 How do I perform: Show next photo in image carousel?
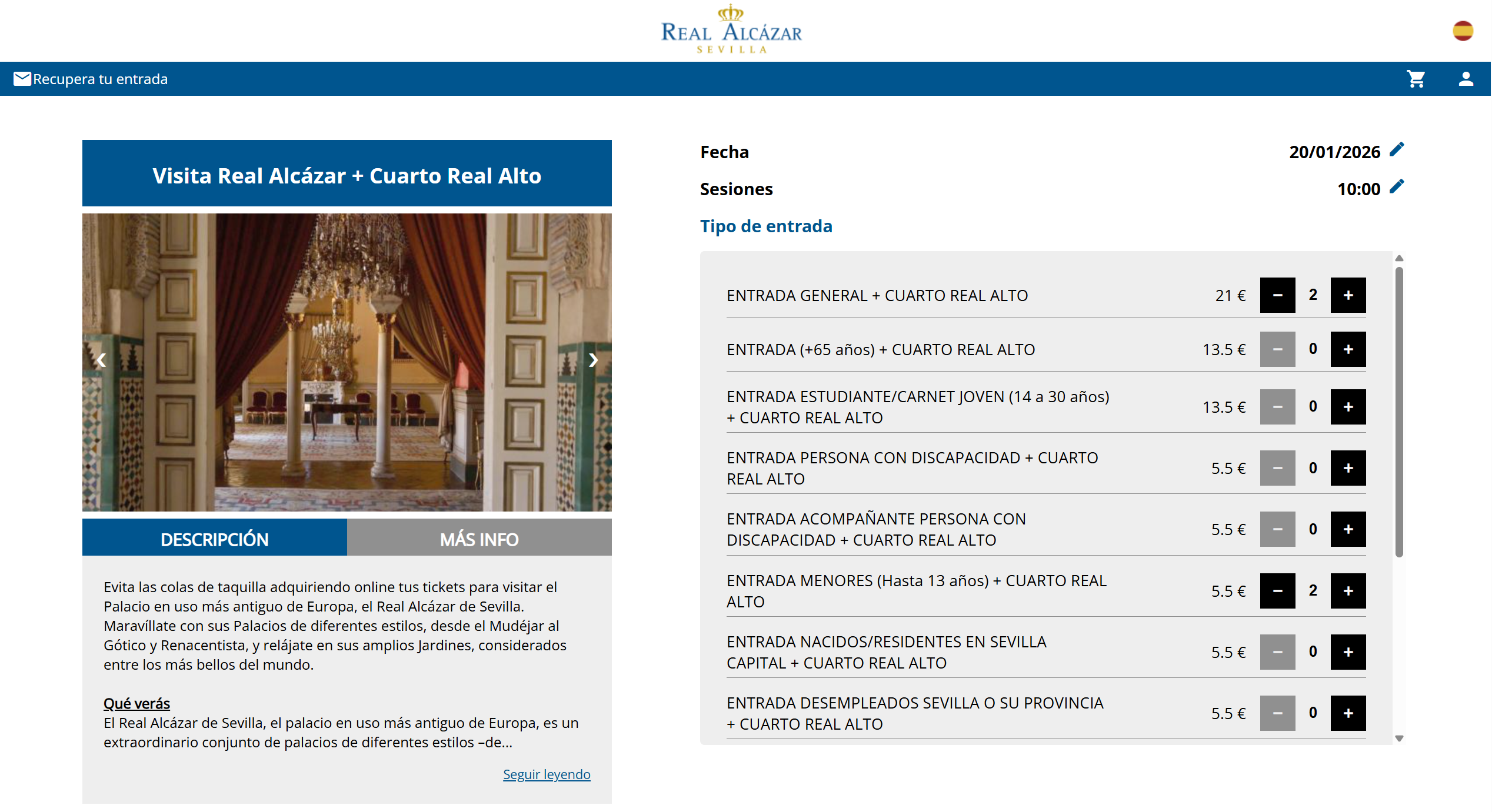(x=593, y=360)
